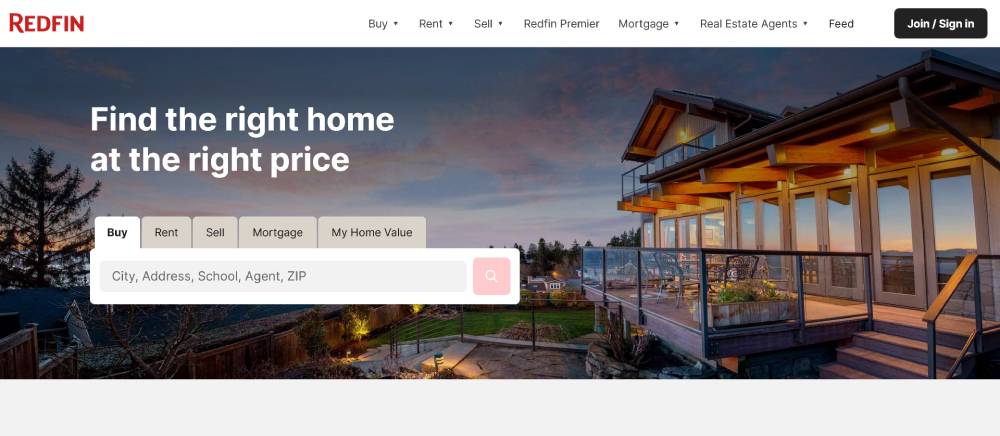Click the hero headline "Find the right home"
Viewport: 1000px width, 436px height.
pyautogui.click(x=242, y=119)
